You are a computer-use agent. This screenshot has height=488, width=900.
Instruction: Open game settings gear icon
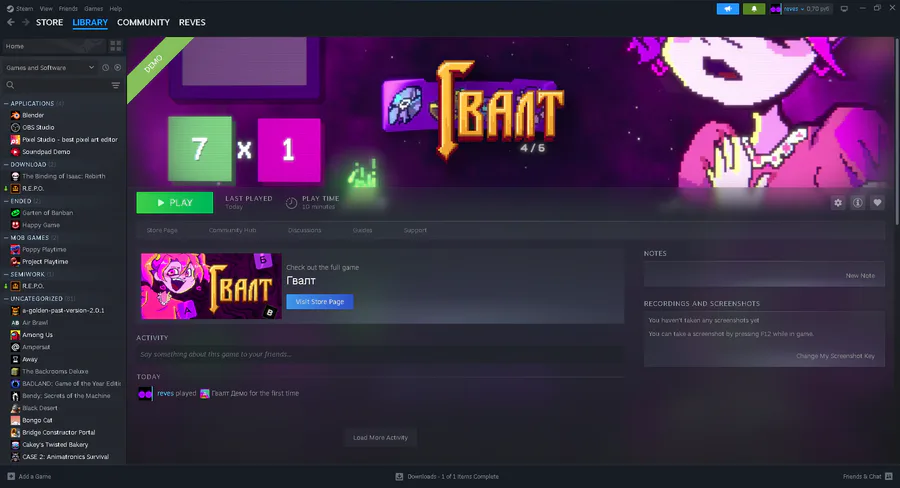click(838, 203)
